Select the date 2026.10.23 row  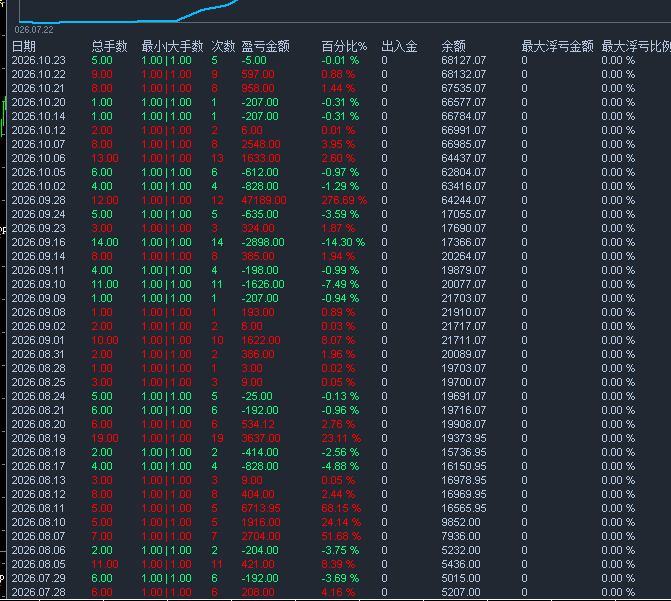tap(339, 60)
